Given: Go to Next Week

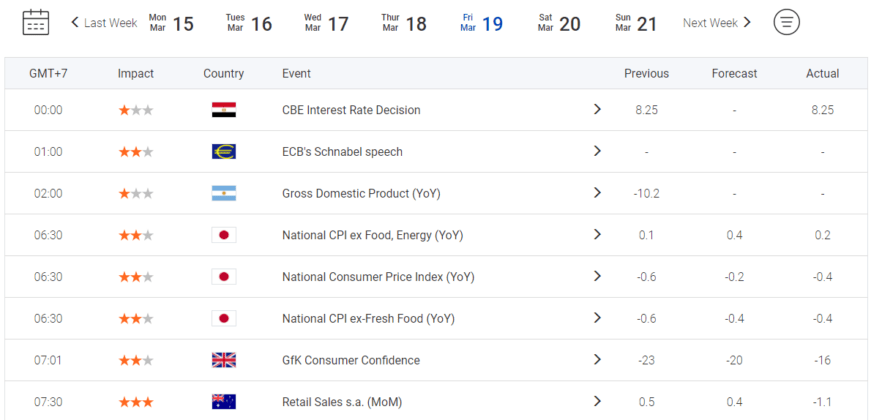Looking at the screenshot, I should point(717,23).
